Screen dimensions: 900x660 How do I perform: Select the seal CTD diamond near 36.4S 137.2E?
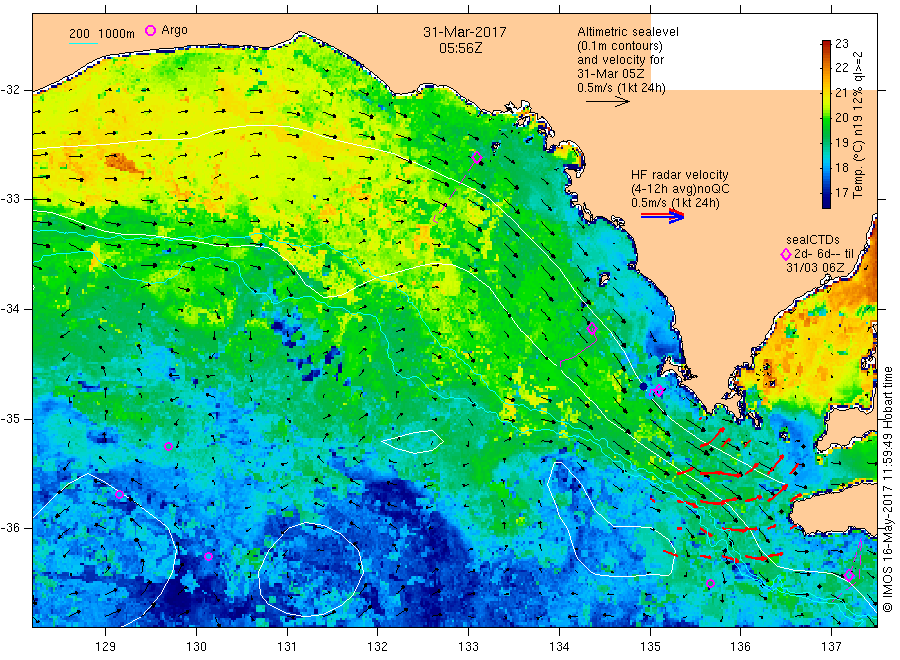[x=849, y=575]
